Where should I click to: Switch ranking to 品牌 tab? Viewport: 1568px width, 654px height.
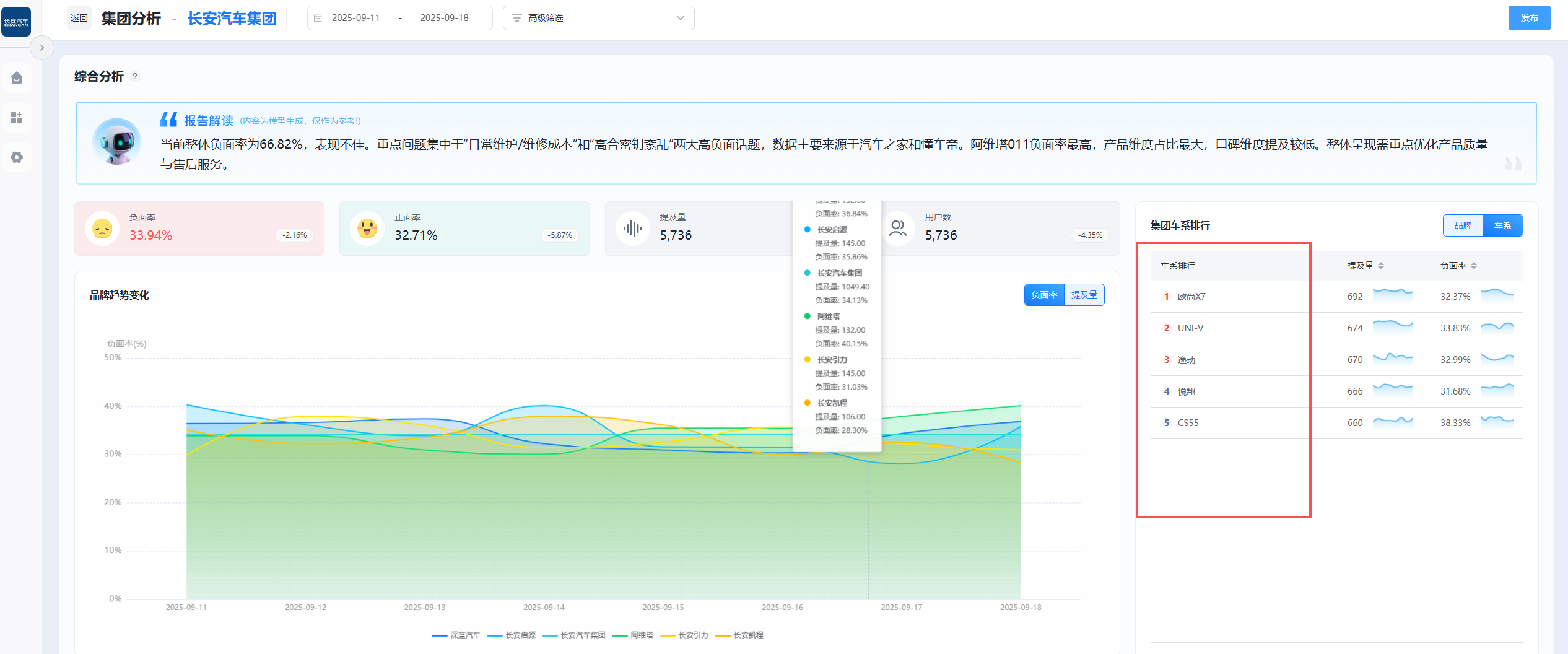click(1463, 225)
